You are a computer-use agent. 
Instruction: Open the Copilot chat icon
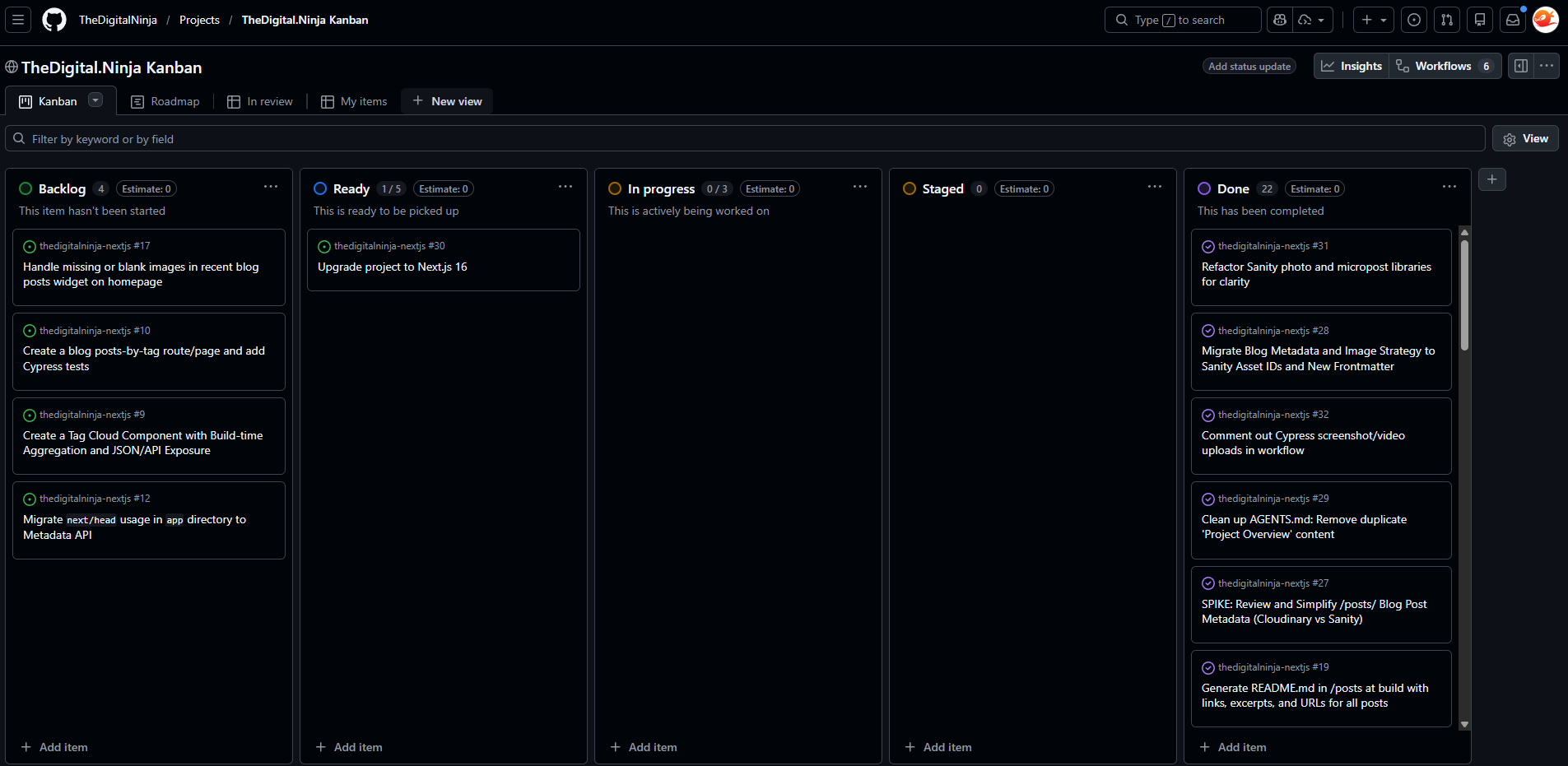coord(1280,20)
